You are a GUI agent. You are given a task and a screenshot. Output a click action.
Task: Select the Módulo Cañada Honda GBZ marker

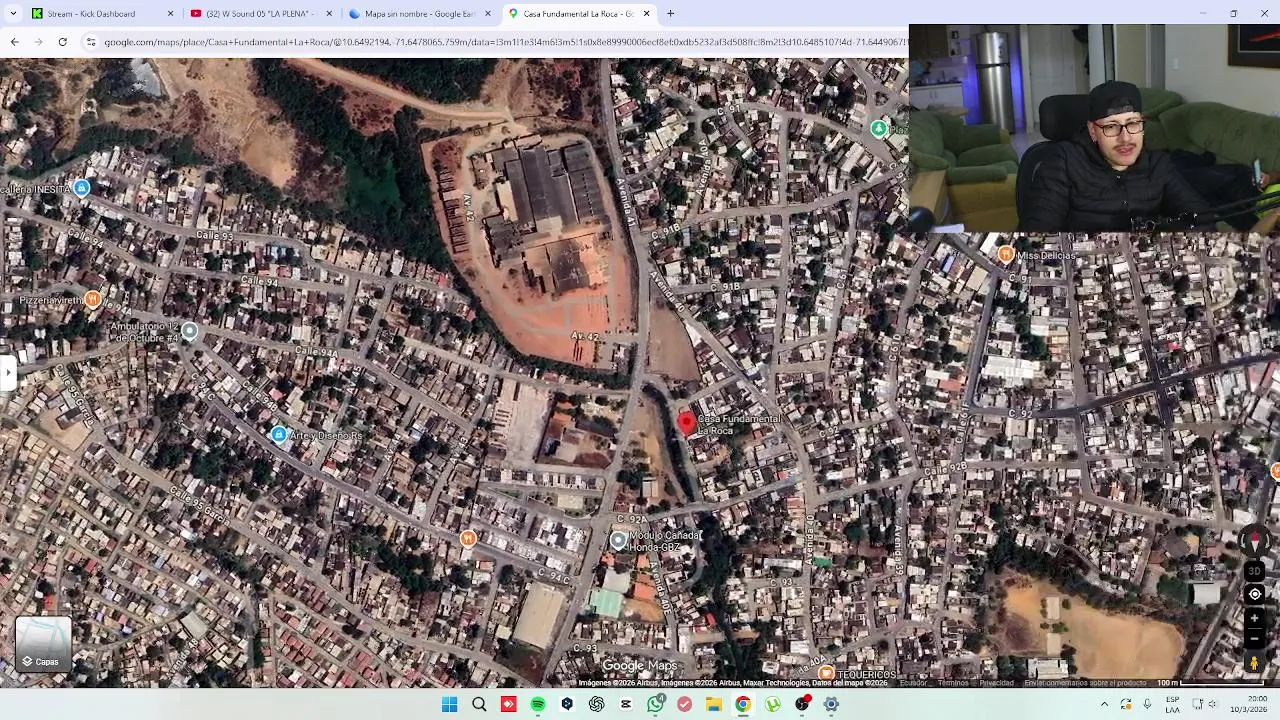pos(618,541)
